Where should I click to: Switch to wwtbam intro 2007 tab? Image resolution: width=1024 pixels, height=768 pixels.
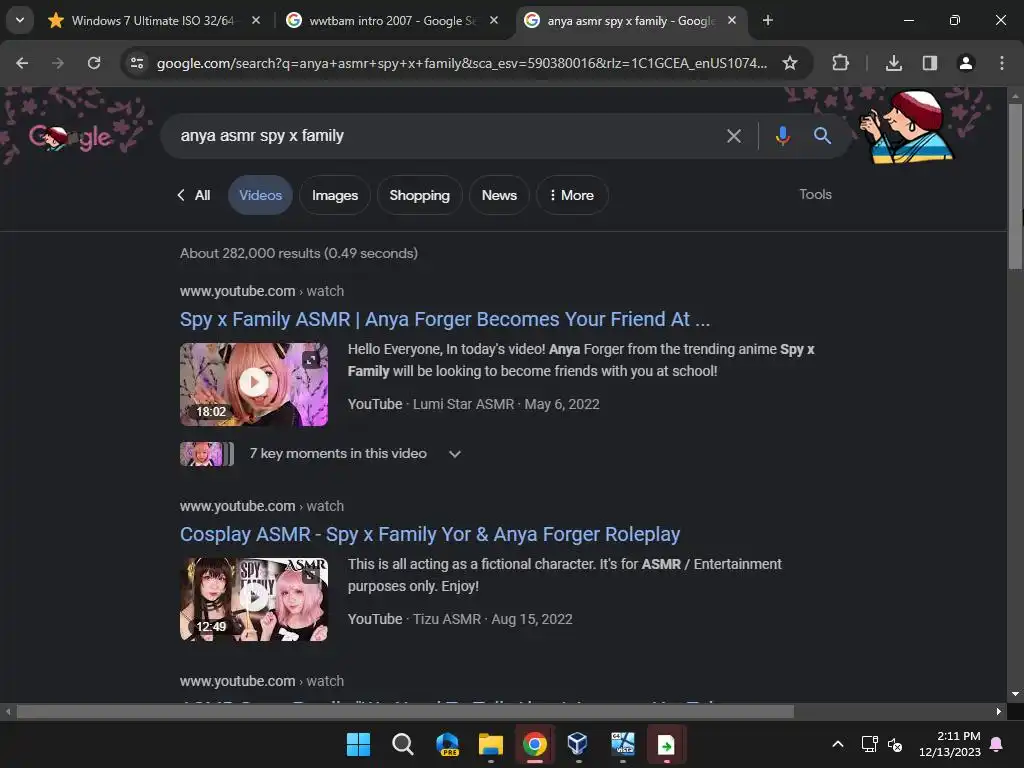(x=392, y=21)
